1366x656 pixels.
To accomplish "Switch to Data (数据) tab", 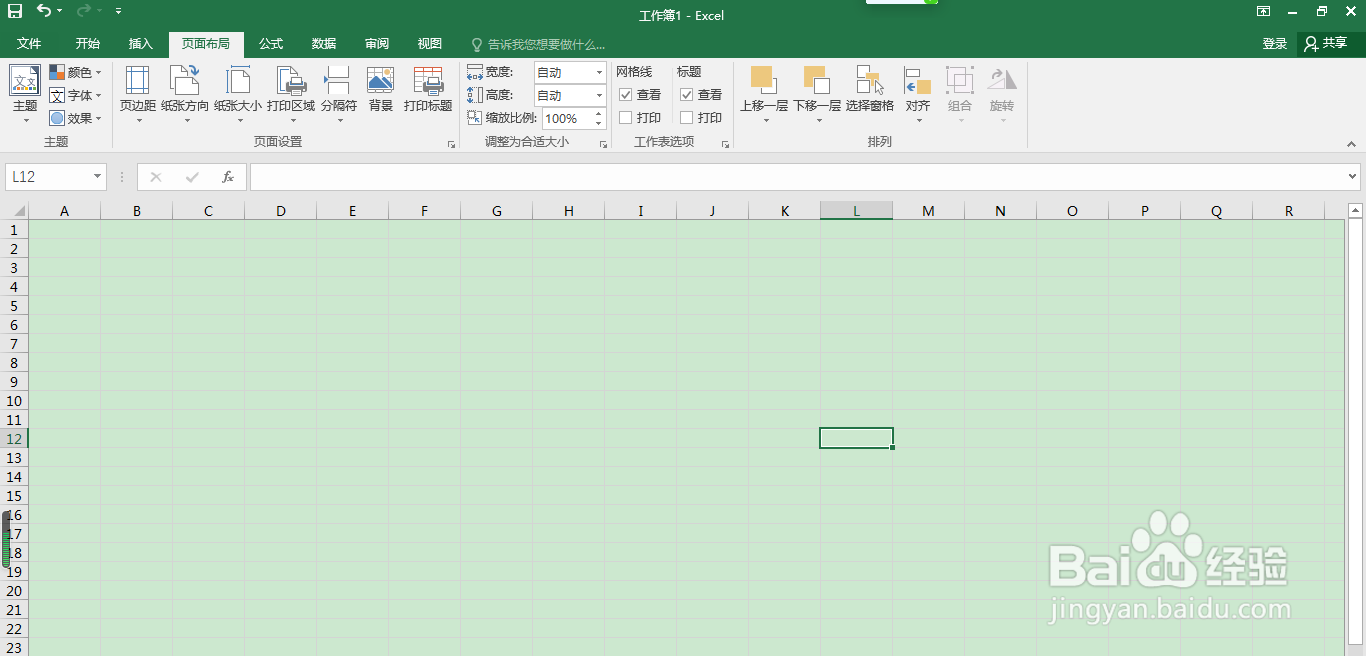I will tap(324, 44).
